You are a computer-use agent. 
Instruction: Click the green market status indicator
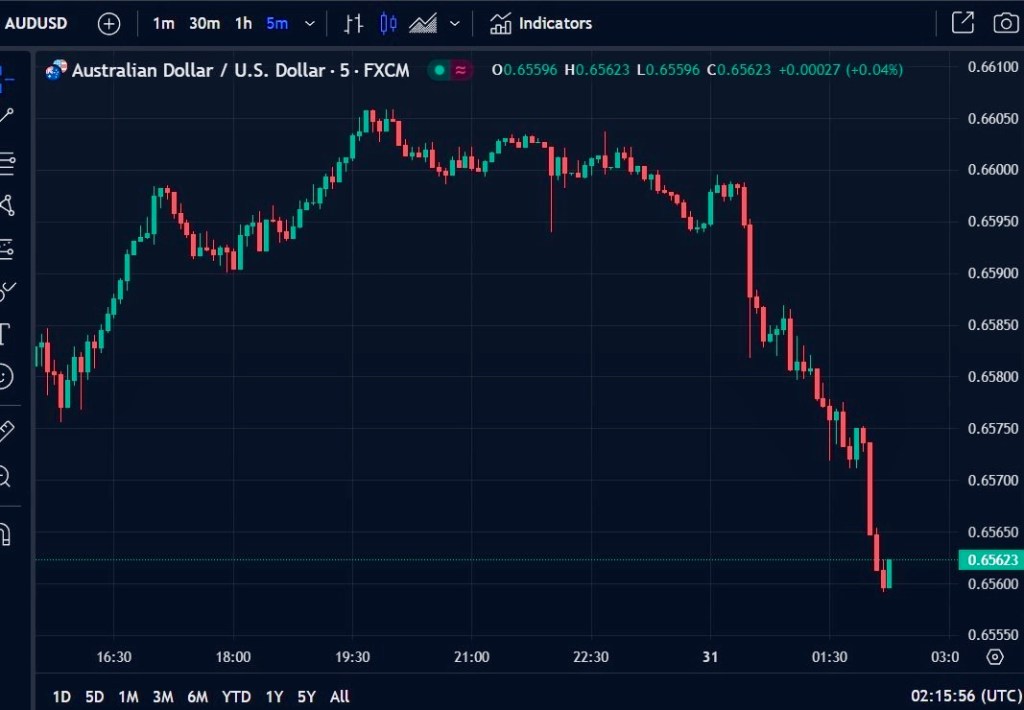pyautogui.click(x=439, y=70)
